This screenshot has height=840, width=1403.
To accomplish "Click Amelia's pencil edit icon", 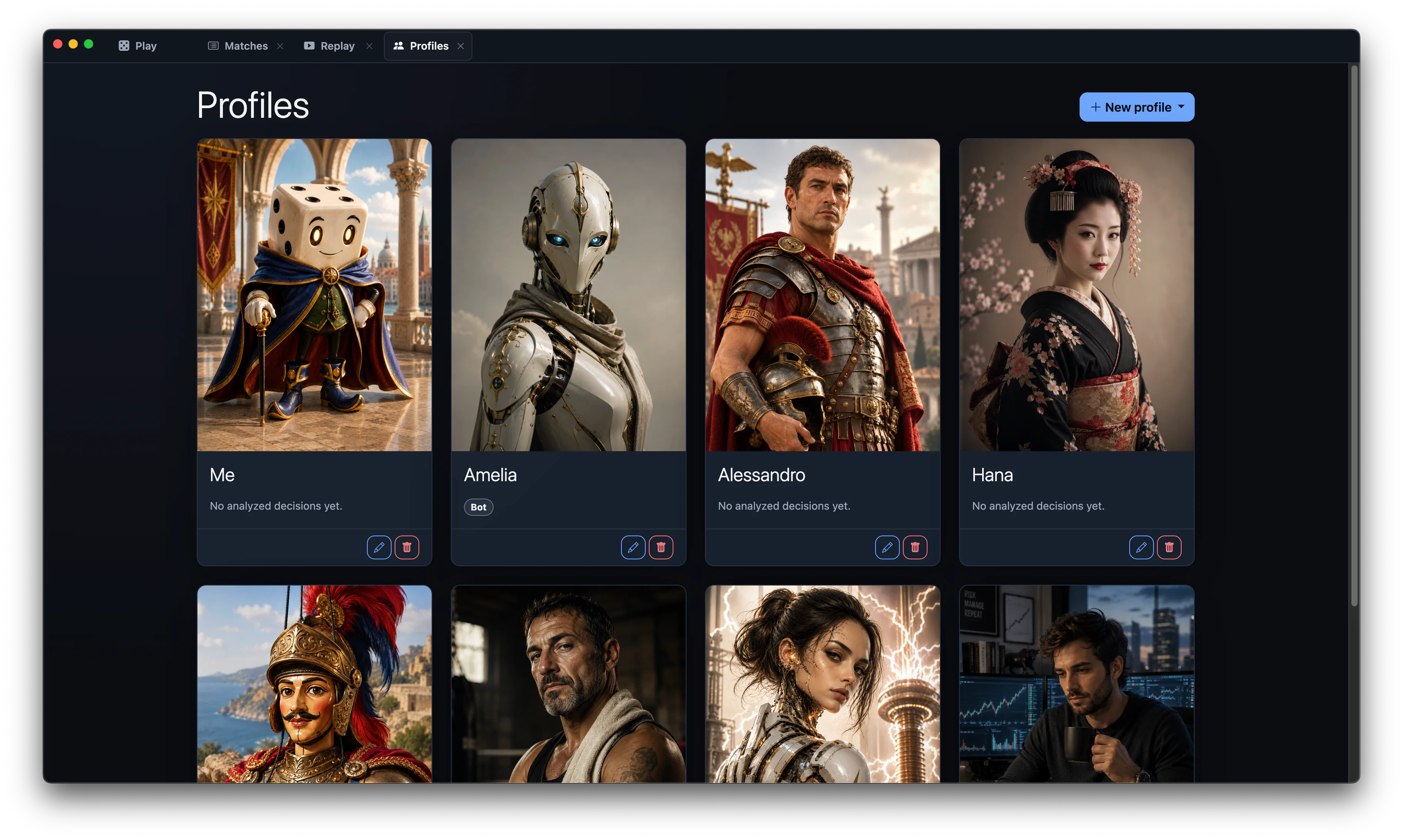I will pos(633,547).
